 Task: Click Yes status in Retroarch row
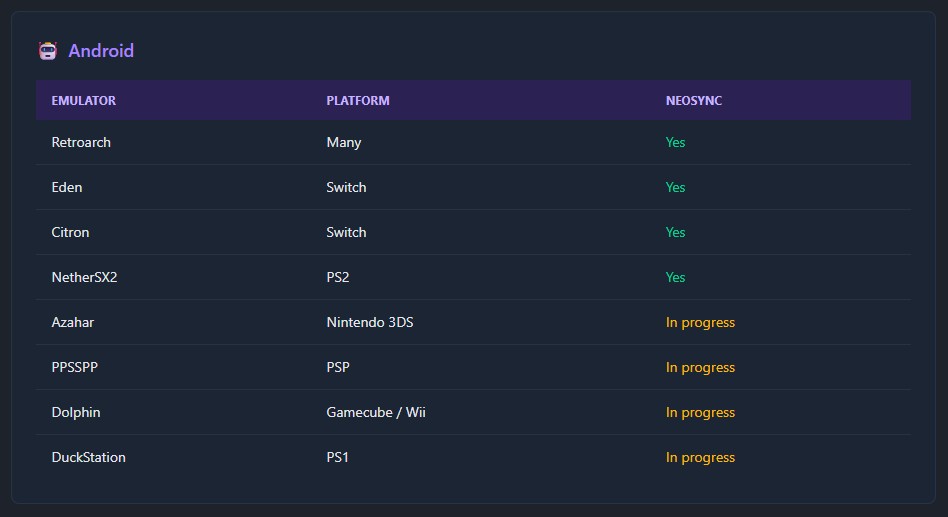[675, 142]
